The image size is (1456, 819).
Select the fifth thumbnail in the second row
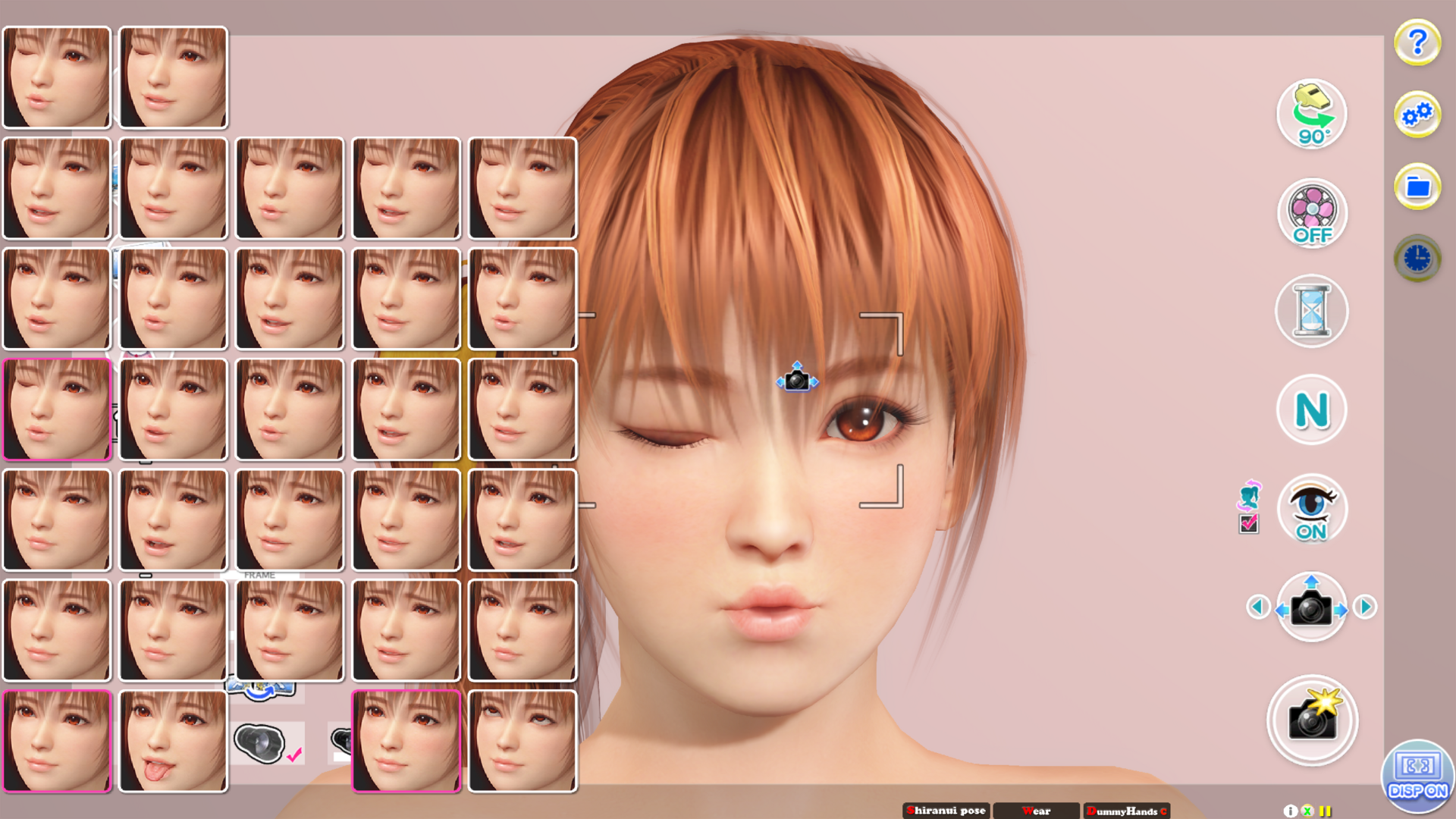(x=522, y=188)
